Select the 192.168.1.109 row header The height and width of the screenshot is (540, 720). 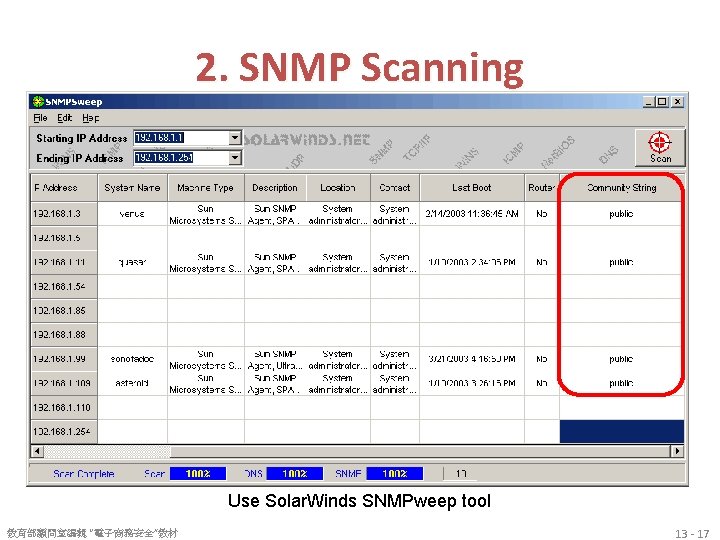tap(64, 383)
